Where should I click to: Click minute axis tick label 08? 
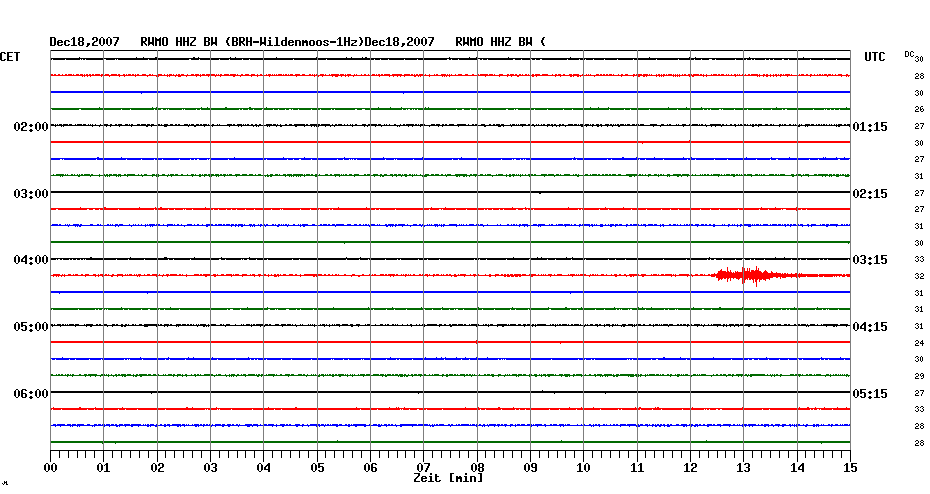477,468
